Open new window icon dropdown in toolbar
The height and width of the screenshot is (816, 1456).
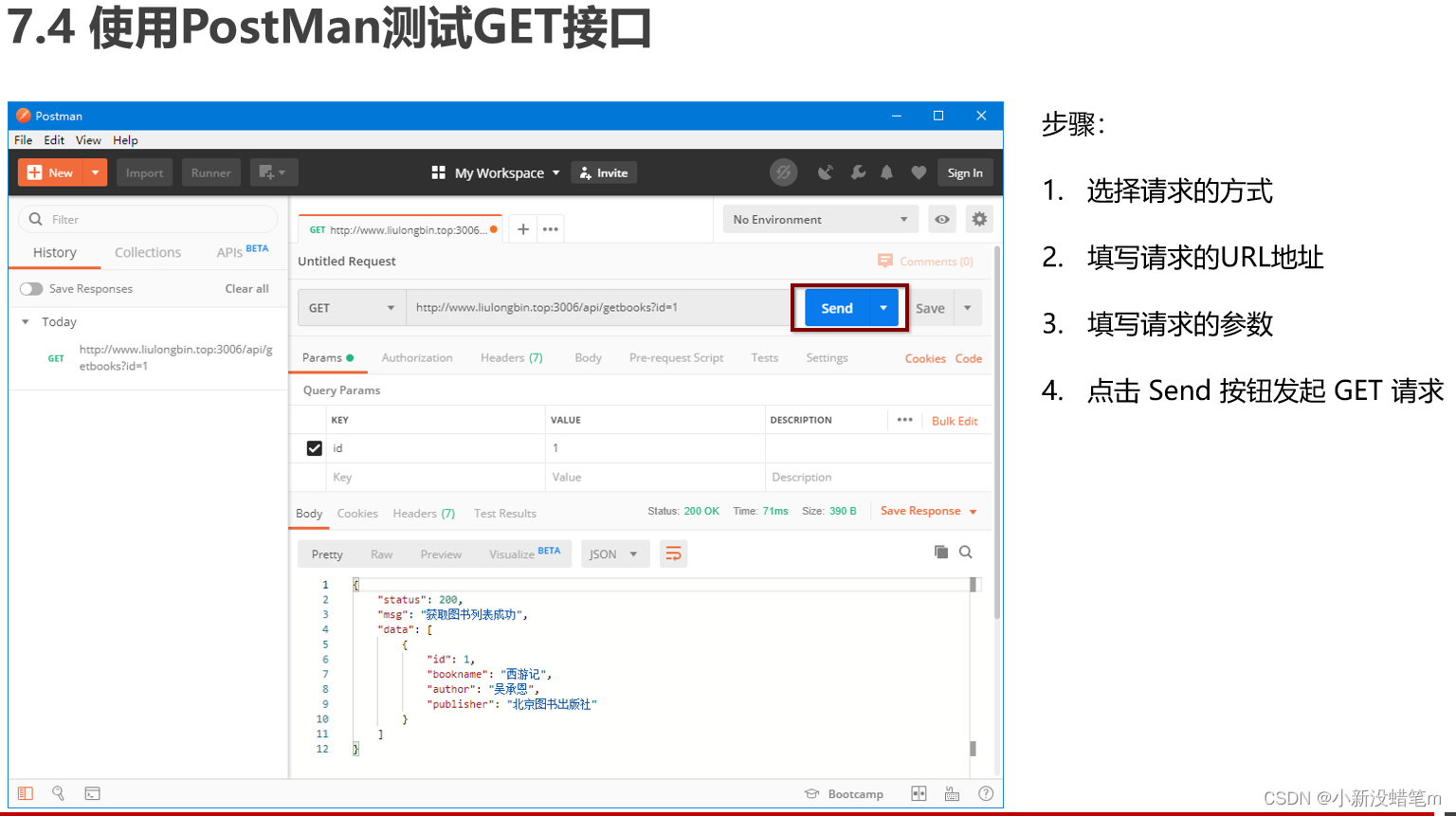click(274, 172)
